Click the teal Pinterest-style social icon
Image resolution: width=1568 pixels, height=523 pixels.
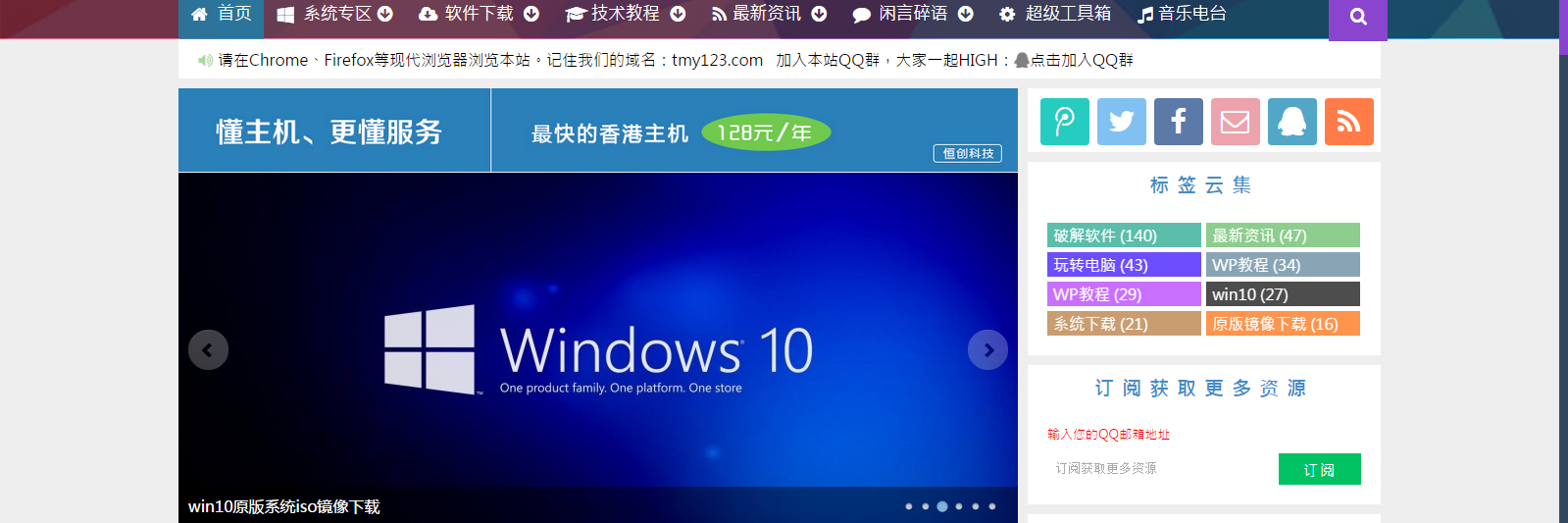coord(1065,122)
